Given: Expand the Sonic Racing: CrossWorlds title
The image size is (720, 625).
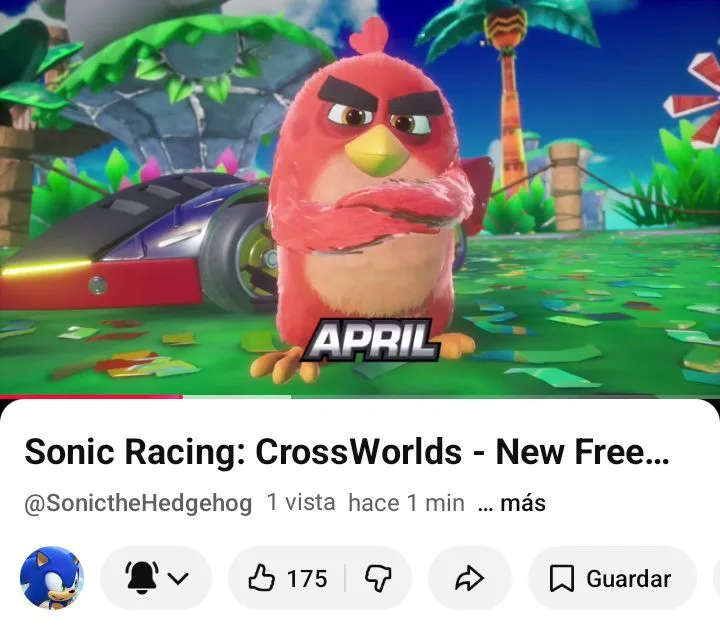Looking at the screenshot, I should [347, 452].
